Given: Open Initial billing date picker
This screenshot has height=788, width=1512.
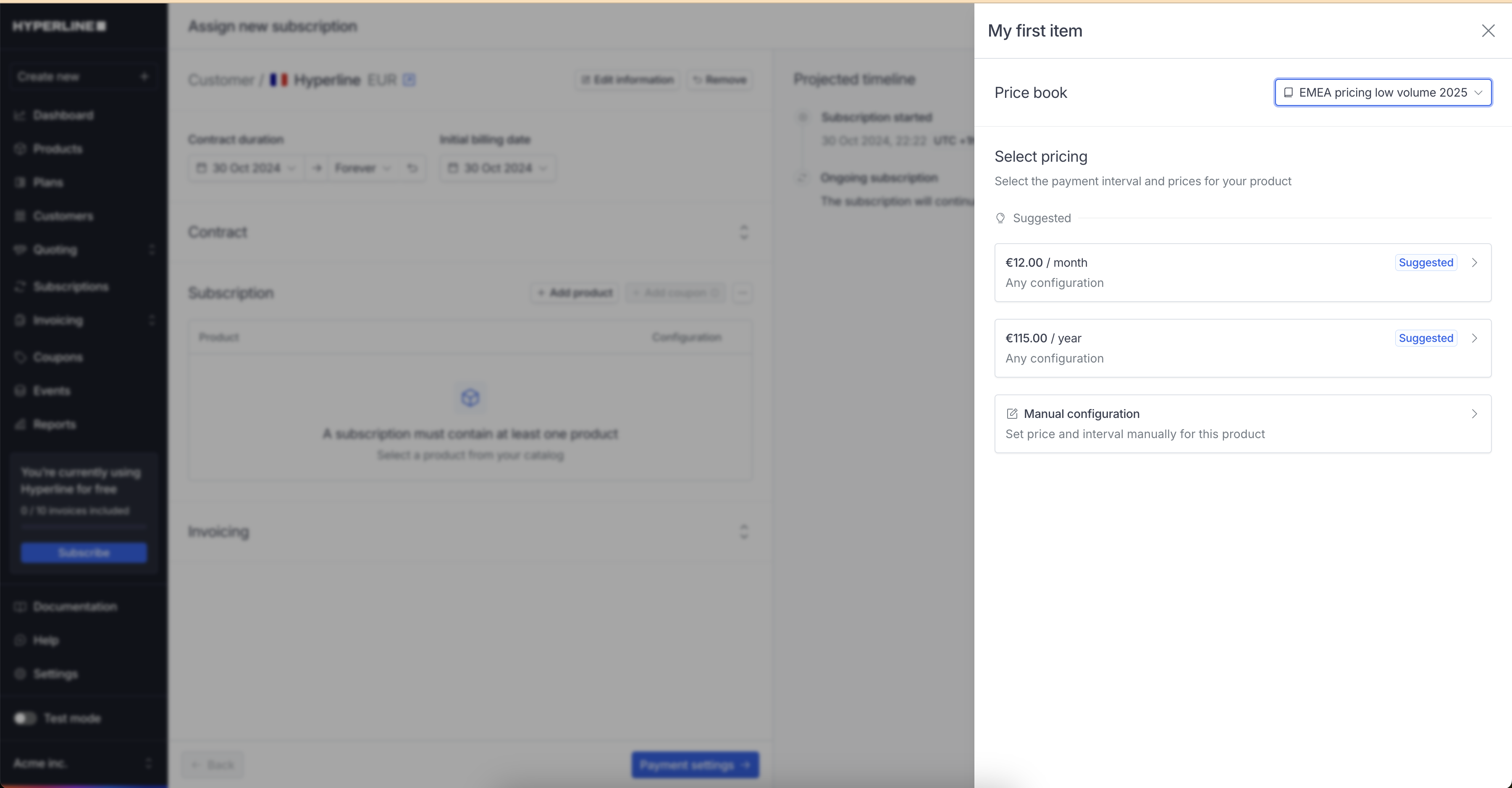Looking at the screenshot, I should click(498, 168).
